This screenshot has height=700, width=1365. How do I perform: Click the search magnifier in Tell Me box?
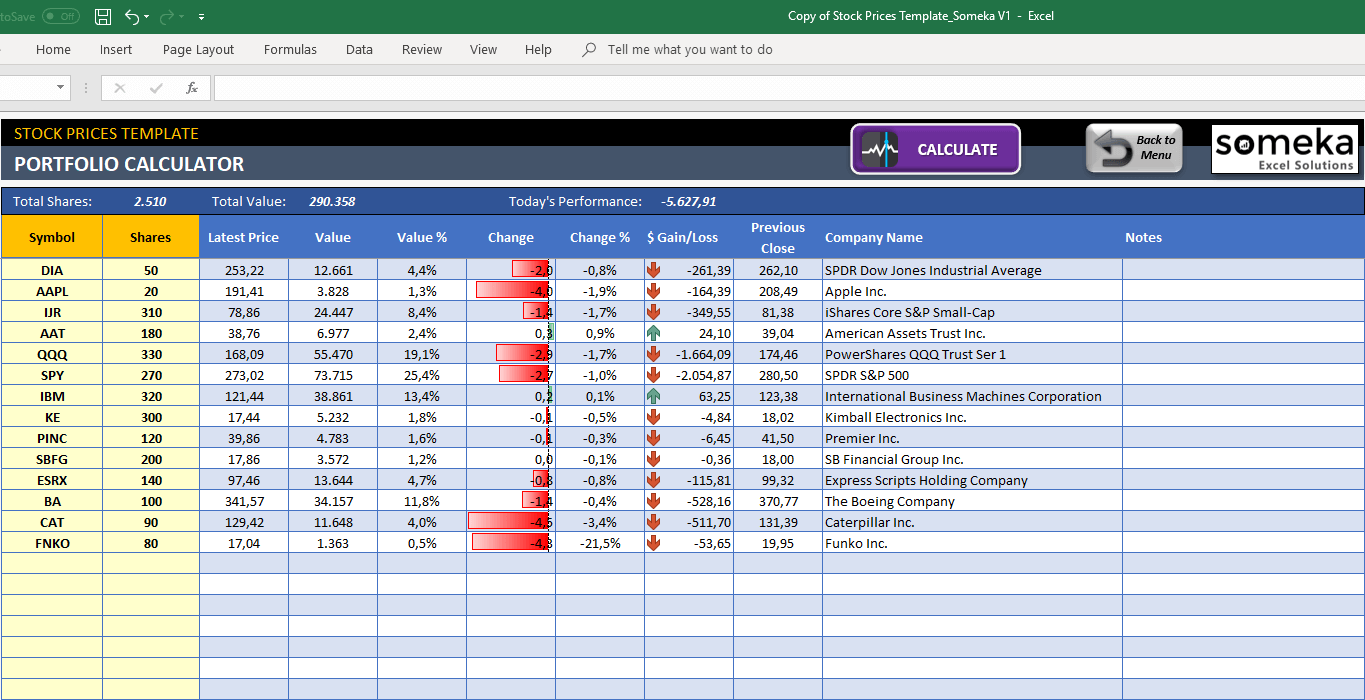coord(588,49)
